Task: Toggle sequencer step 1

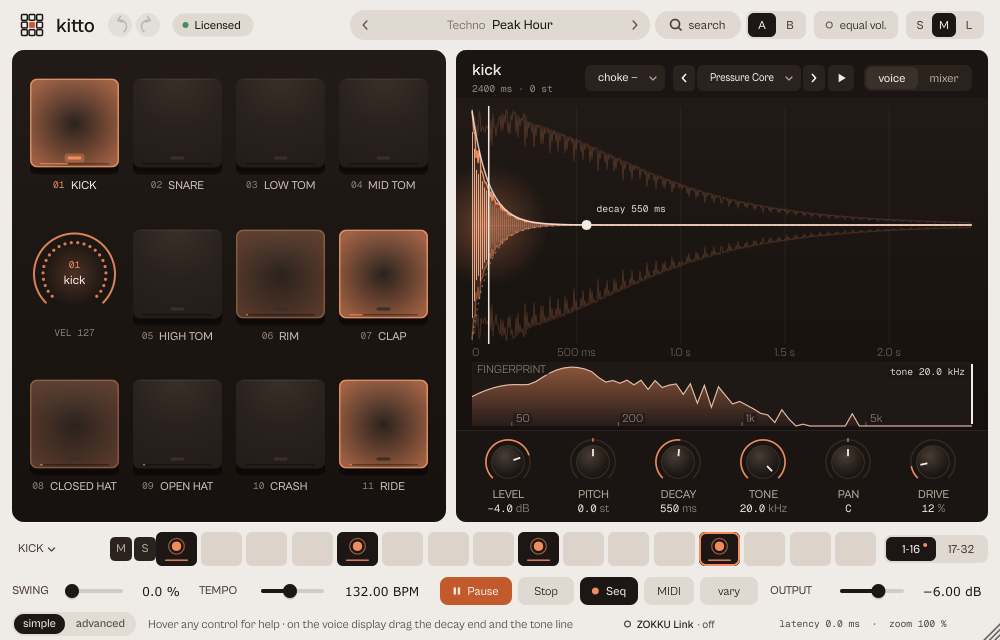Action: click(x=177, y=549)
